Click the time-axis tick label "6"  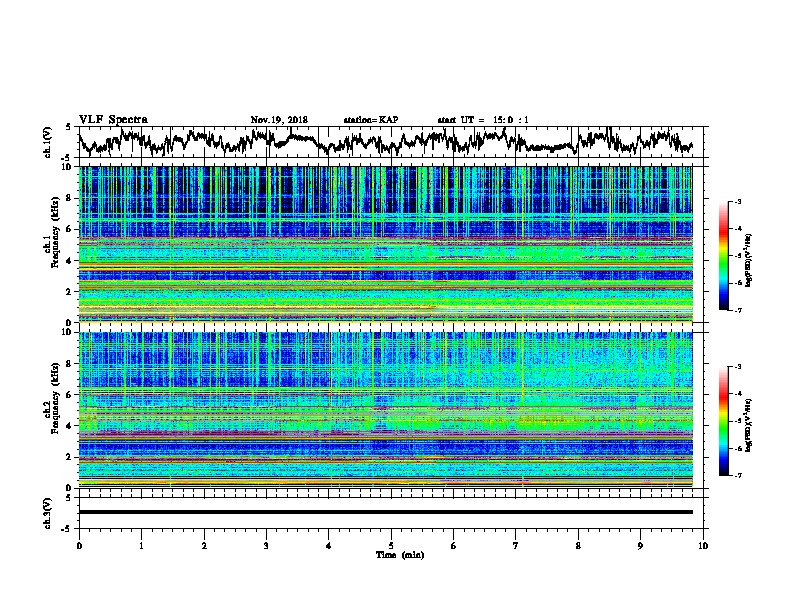(x=454, y=546)
